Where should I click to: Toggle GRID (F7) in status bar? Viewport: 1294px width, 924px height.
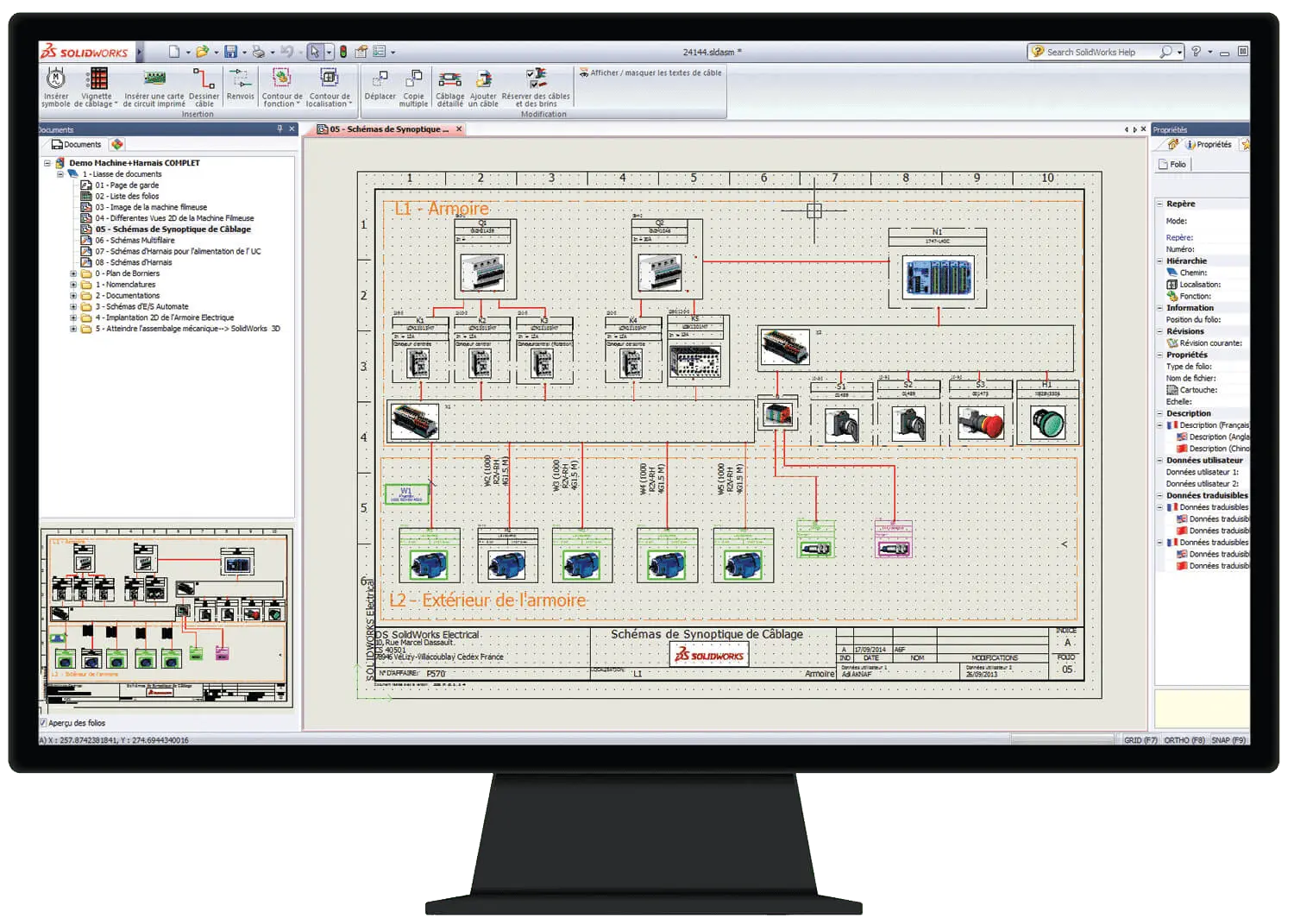[1140, 740]
